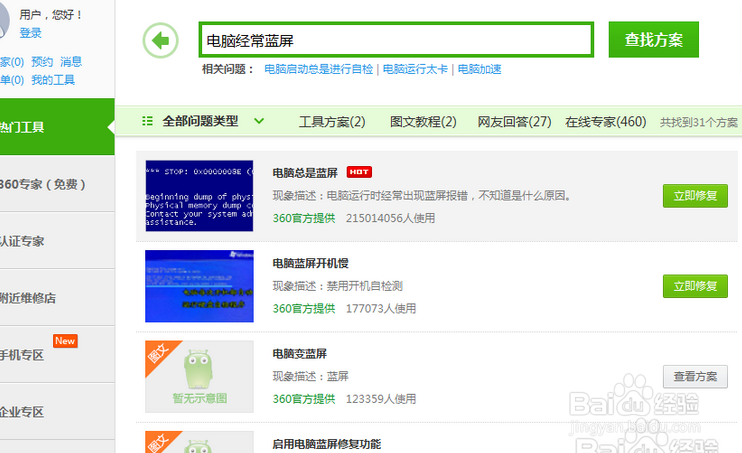This screenshot has width=742, height=453.
Task: Click the text 123359人使用
Action: pyautogui.click(x=381, y=399)
